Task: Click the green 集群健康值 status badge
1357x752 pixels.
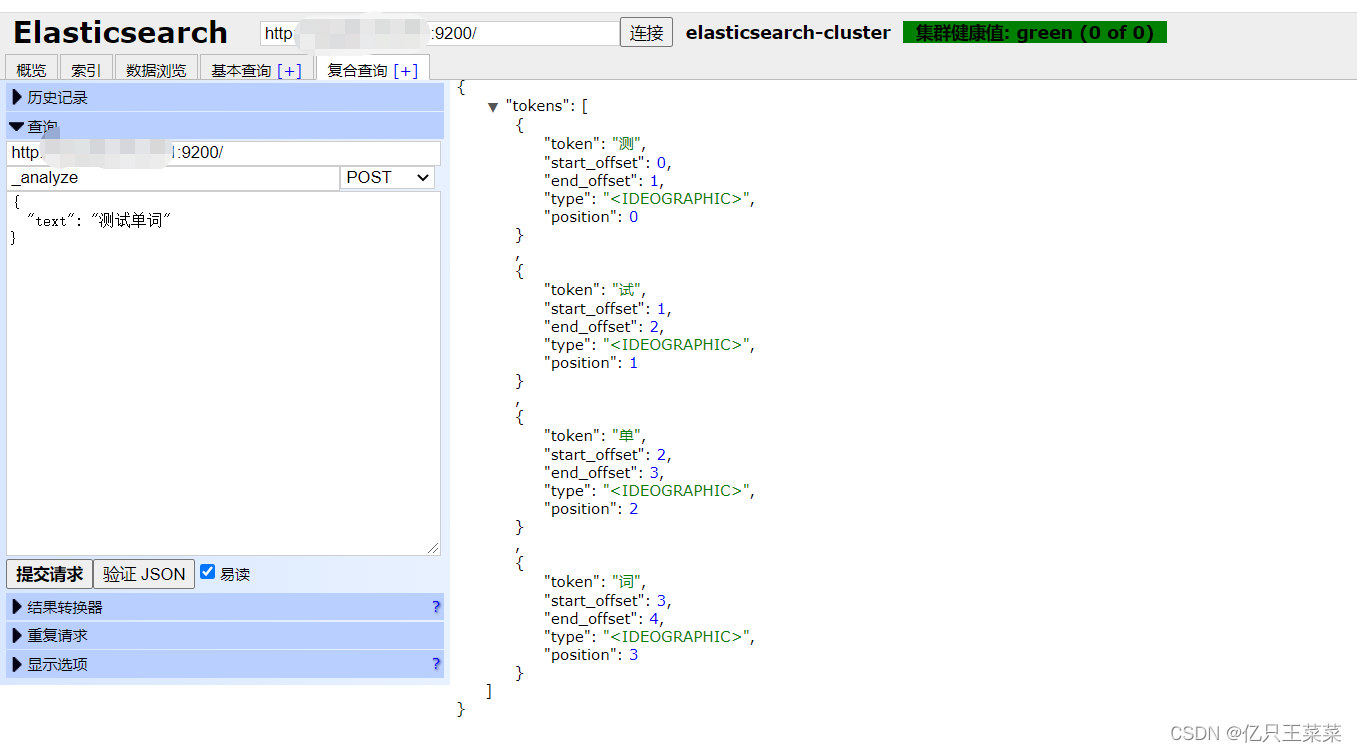Action: point(1034,32)
